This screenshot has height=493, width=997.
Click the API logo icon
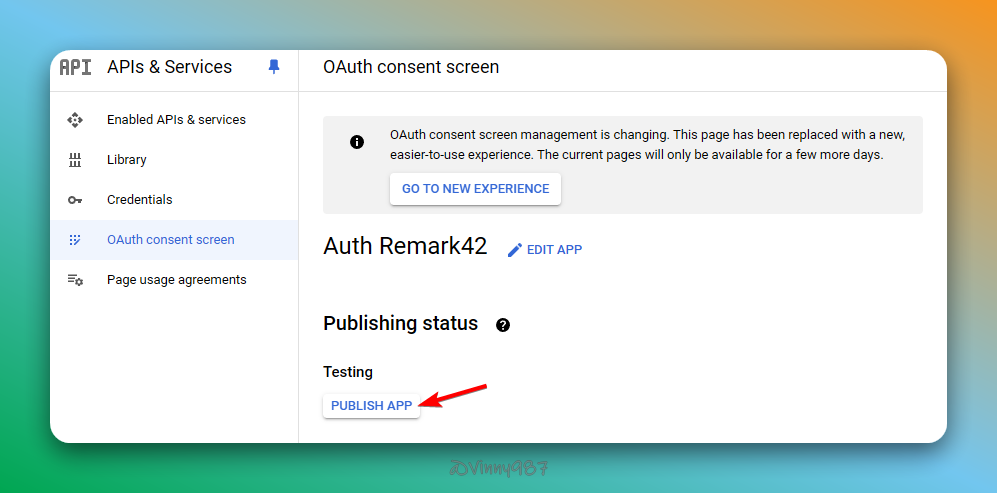(75, 67)
